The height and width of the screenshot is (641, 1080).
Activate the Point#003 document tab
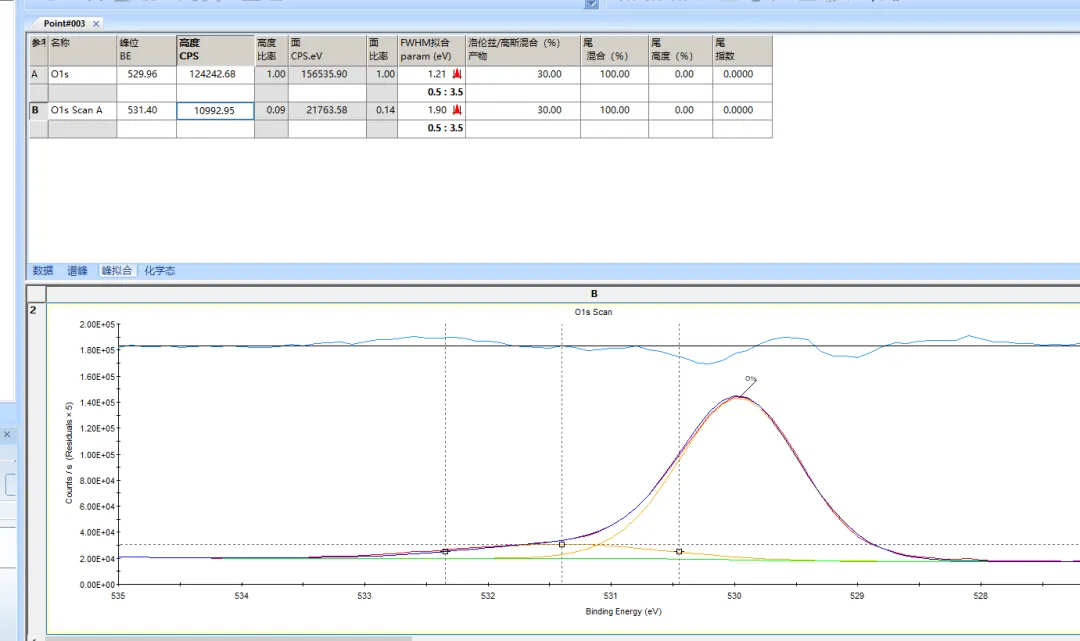[x=65, y=23]
